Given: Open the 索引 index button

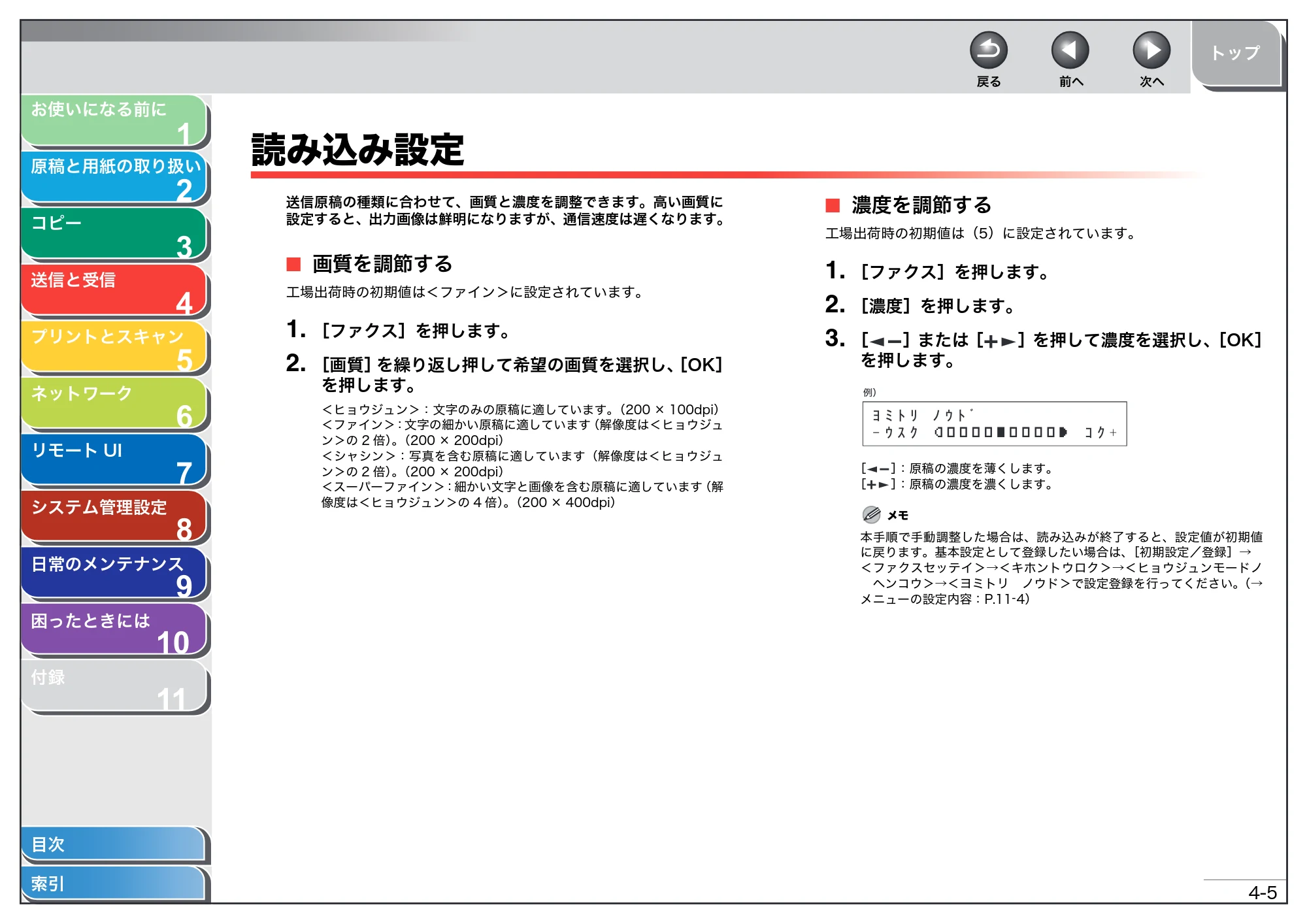Looking at the screenshot, I should (x=114, y=883).
